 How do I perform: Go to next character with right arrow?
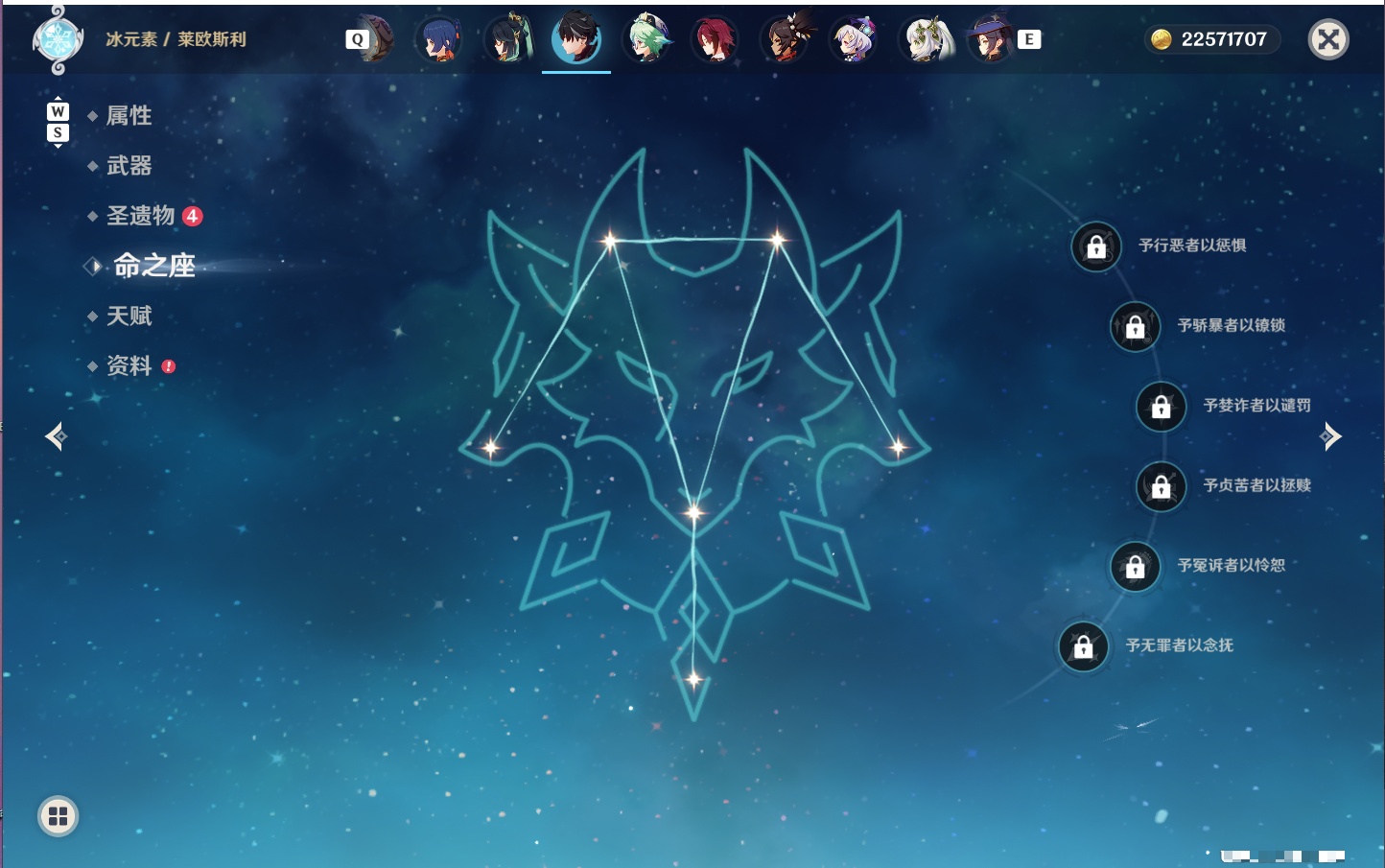click(1331, 436)
